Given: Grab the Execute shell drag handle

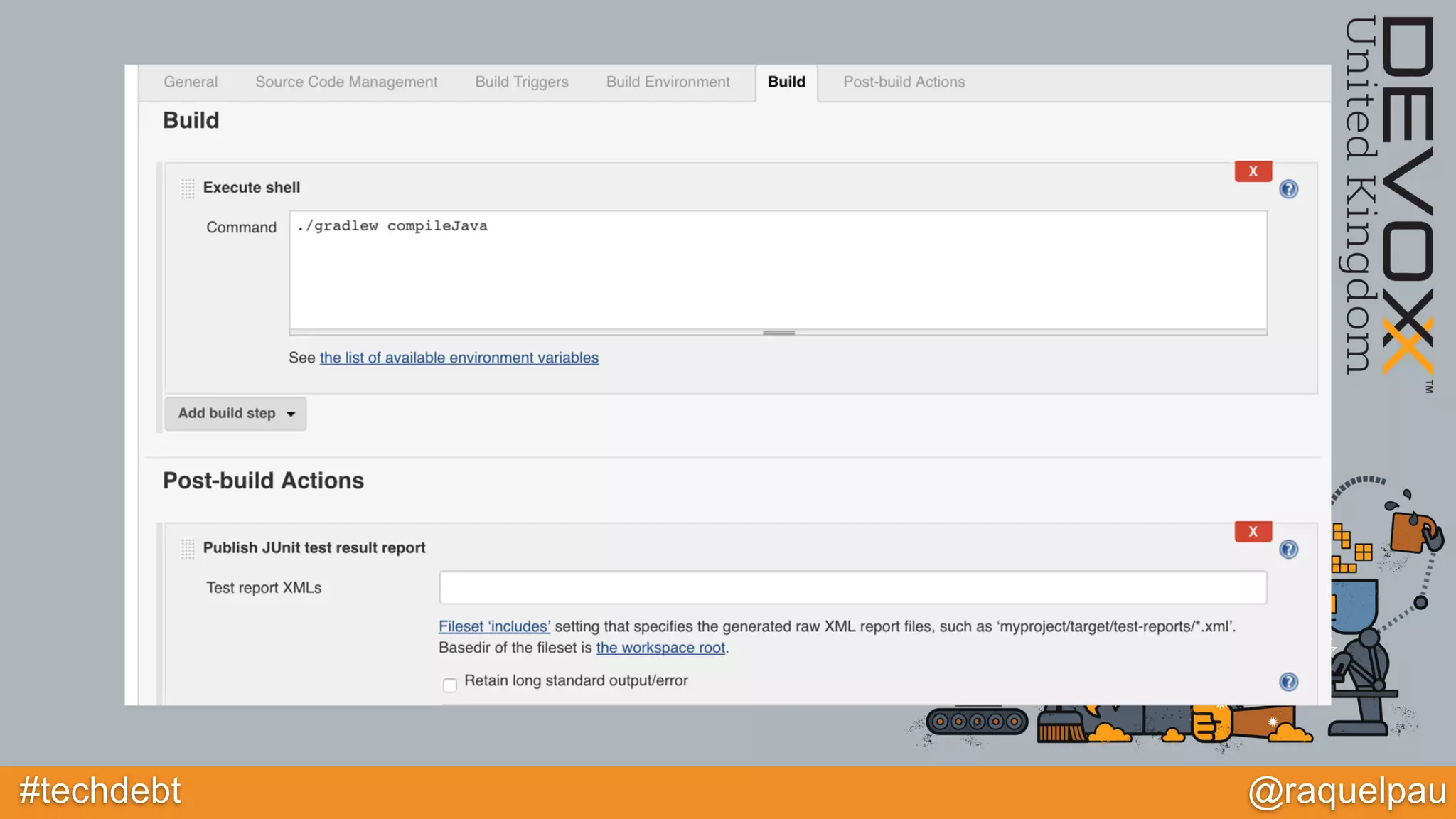Looking at the screenshot, I should pyautogui.click(x=188, y=188).
